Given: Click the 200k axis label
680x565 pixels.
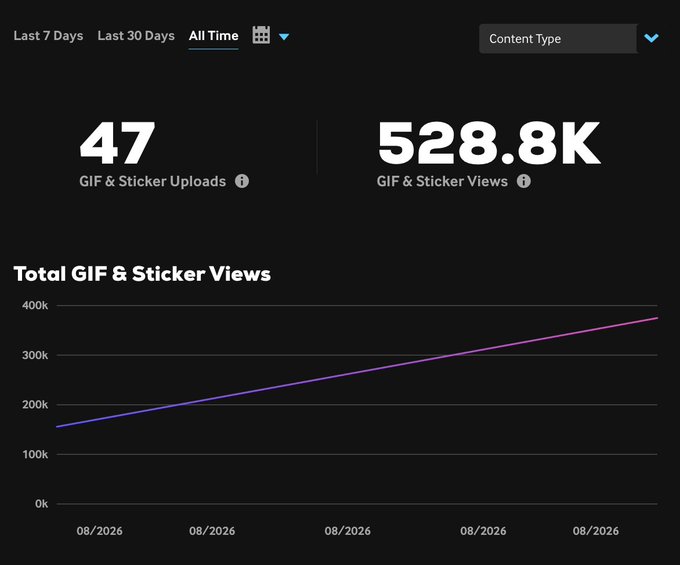Looking at the screenshot, I should (35, 405).
